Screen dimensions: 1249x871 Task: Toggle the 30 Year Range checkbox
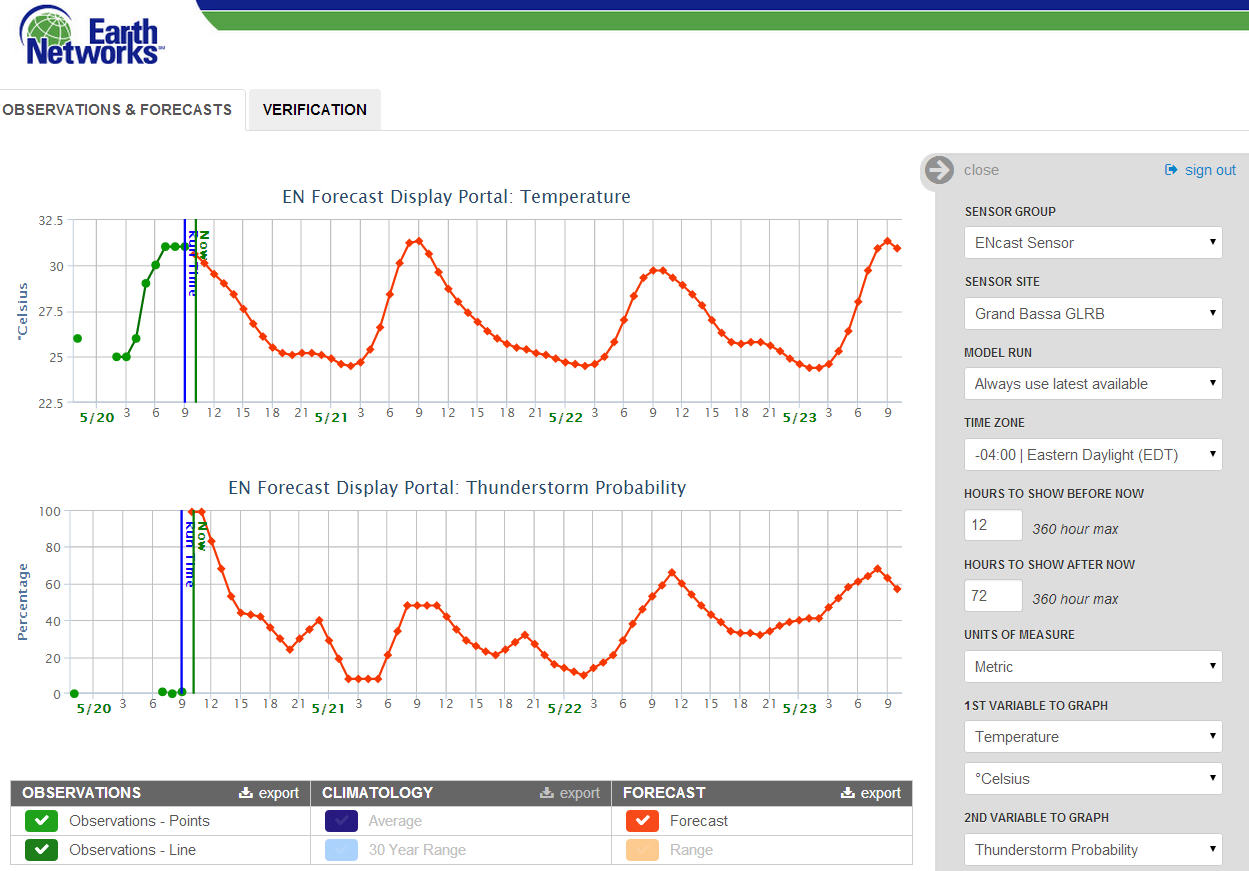(x=341, y=850)
